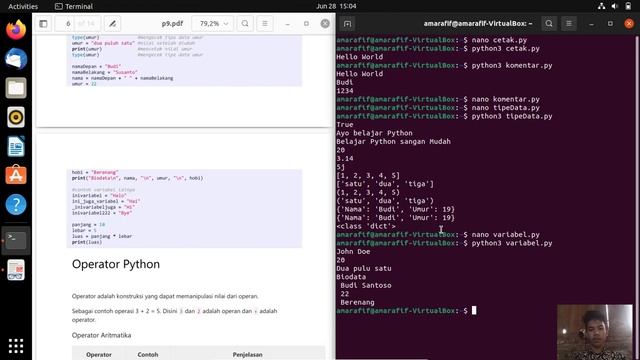Screen dimensions: 640x360
Task: Open the terminal hamburger menu
Action: 569,24
